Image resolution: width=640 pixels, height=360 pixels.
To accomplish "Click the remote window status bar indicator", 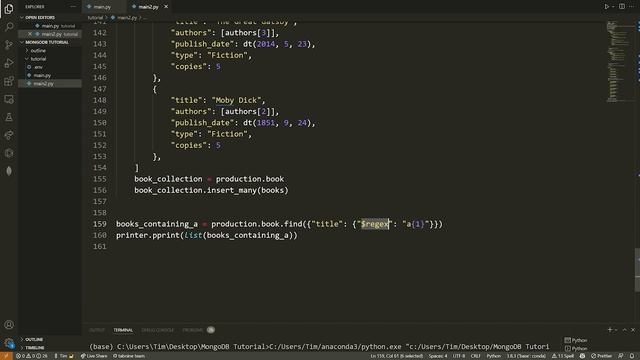I will click(x=7, y=356).
